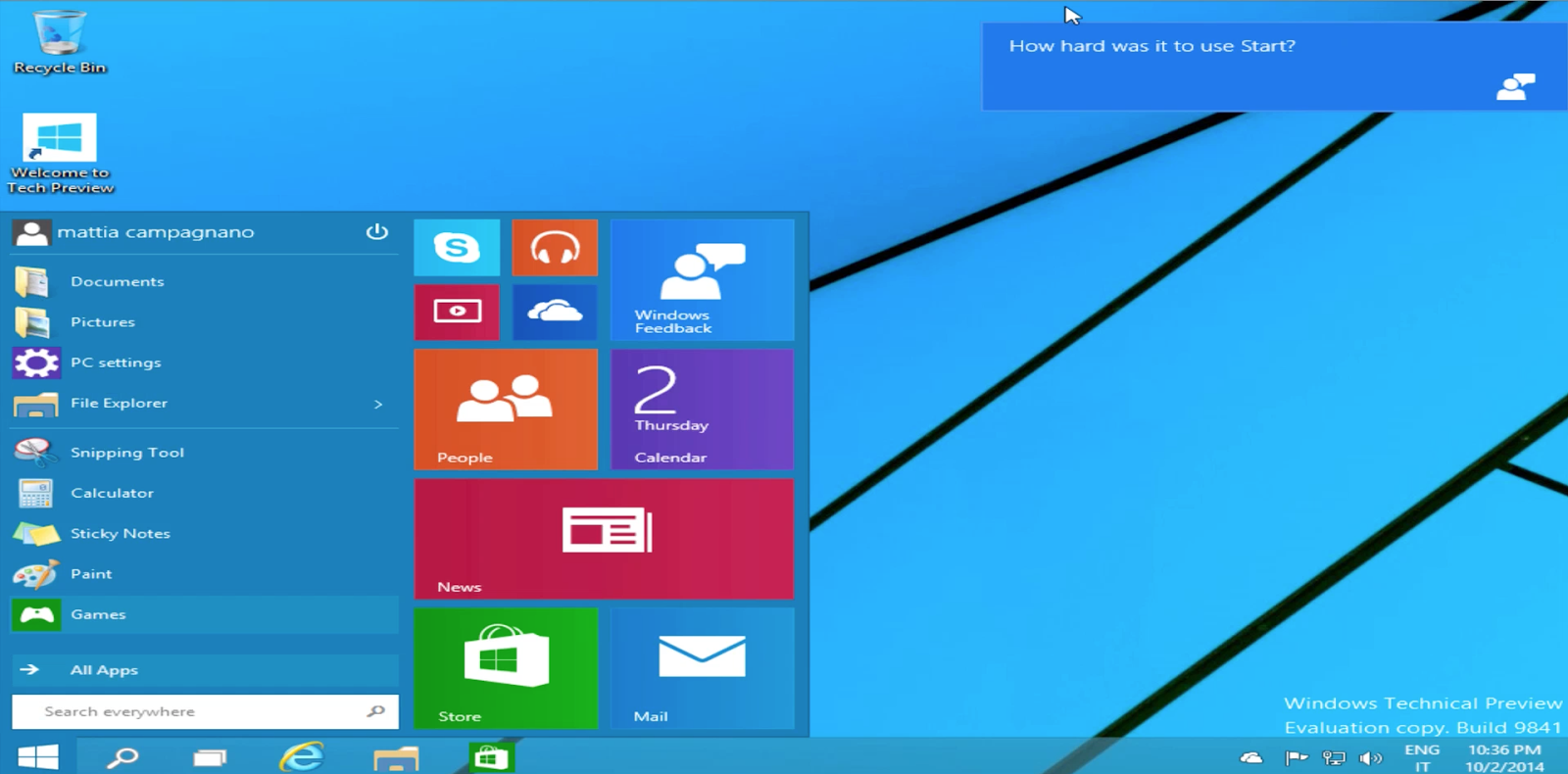Open the Store tile
The height and width of the screenshot is (774, 1568).
506,668
